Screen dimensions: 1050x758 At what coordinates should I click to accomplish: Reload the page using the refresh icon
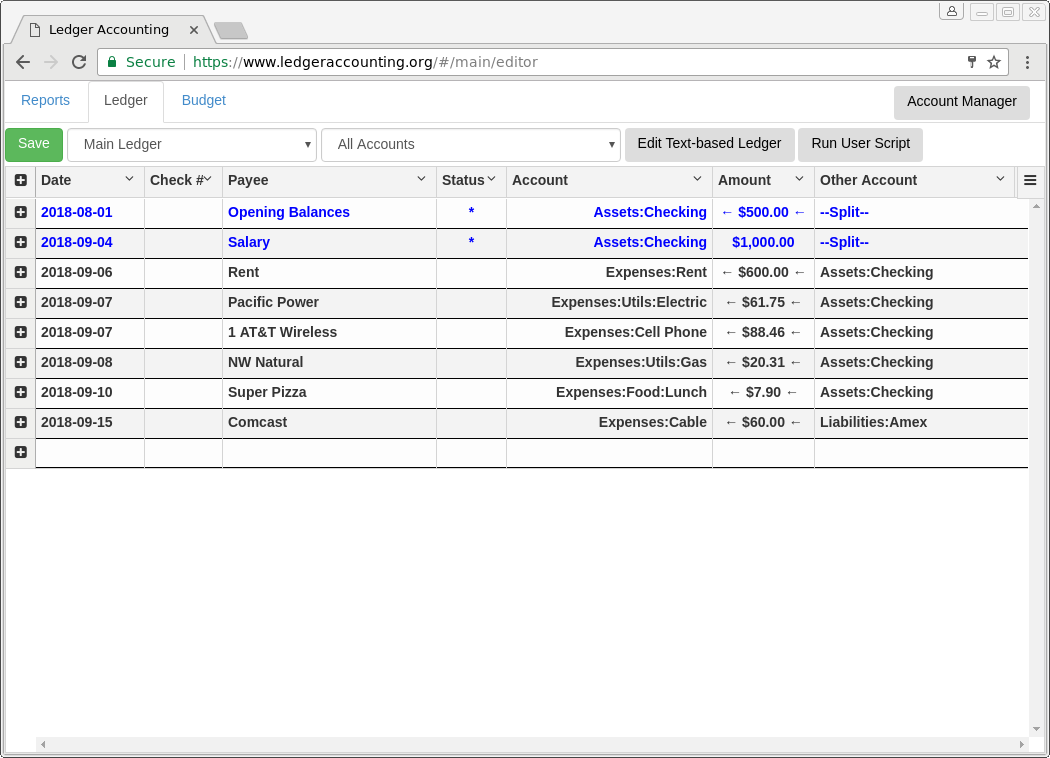(79, 62)
